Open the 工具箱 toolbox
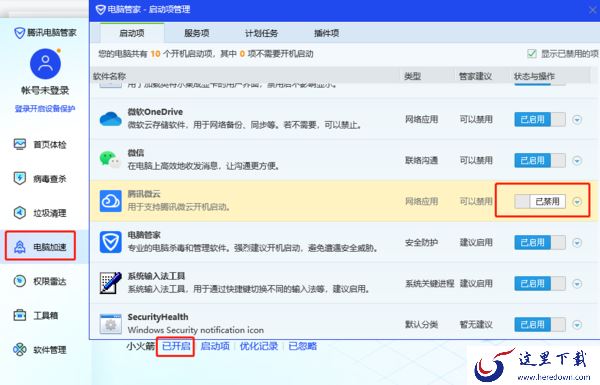 click(36, 315)
